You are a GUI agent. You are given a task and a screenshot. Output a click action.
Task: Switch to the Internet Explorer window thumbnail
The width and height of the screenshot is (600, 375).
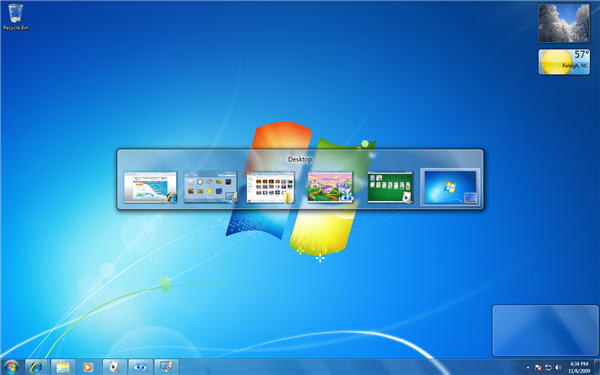(150, 187)
